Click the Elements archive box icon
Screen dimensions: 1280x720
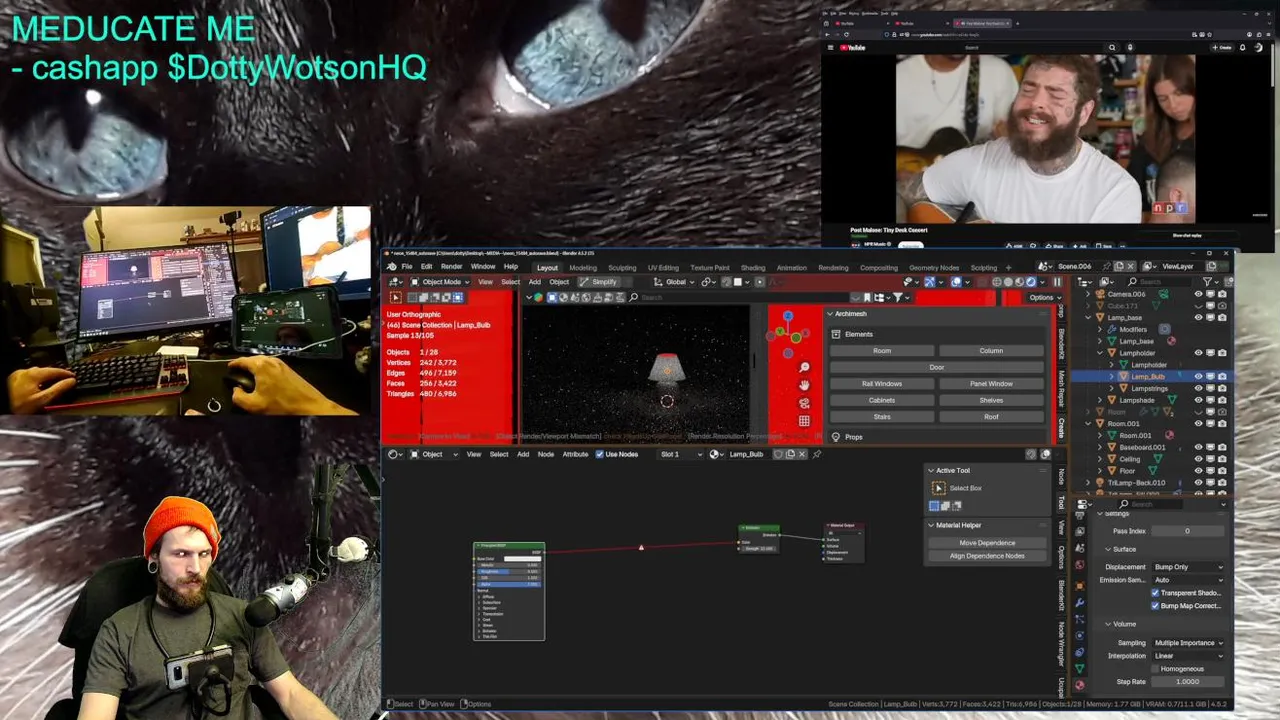(836, 334)
